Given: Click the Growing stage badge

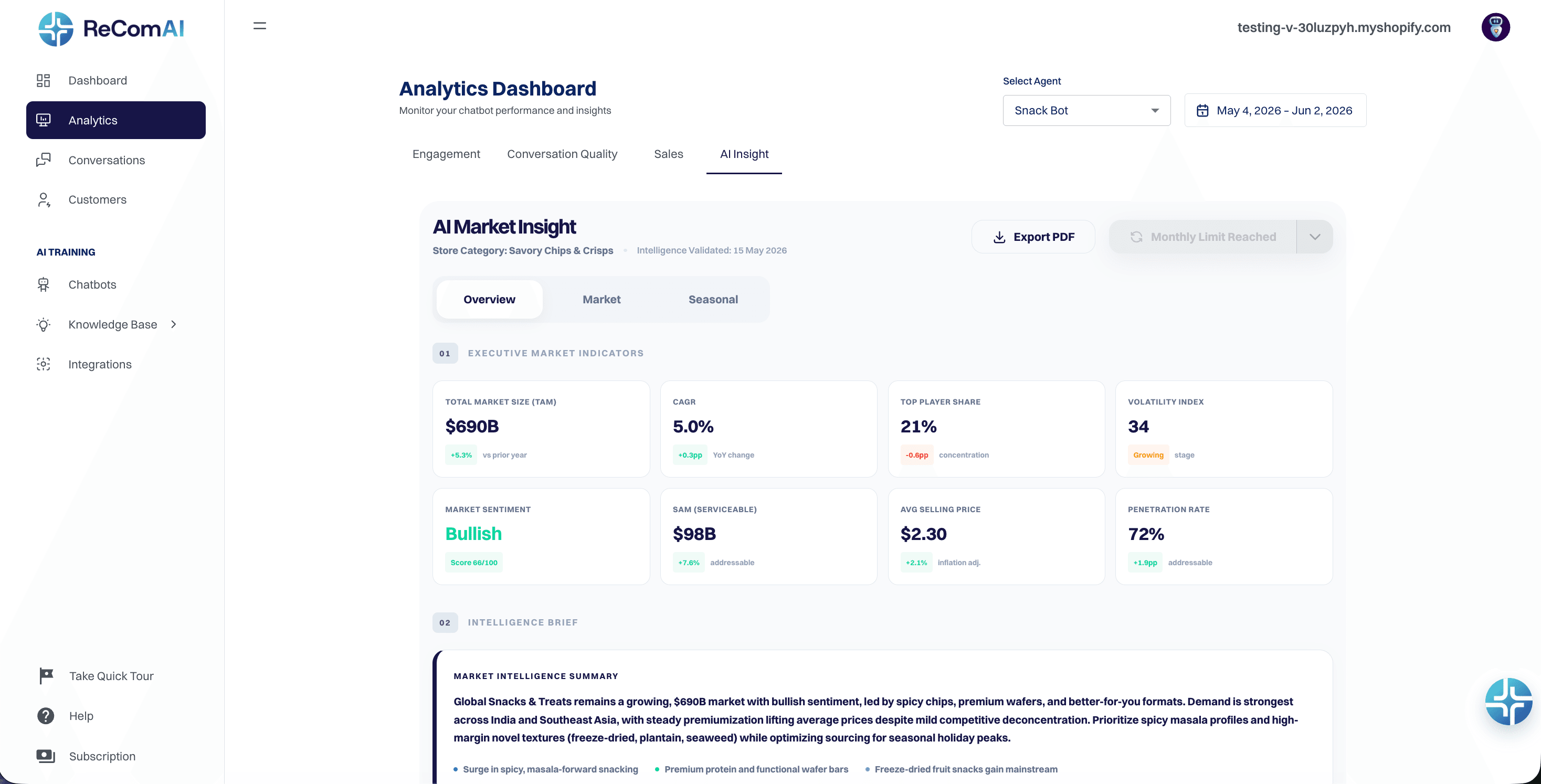Looking at the screenshot, I should pos(1148,455).
